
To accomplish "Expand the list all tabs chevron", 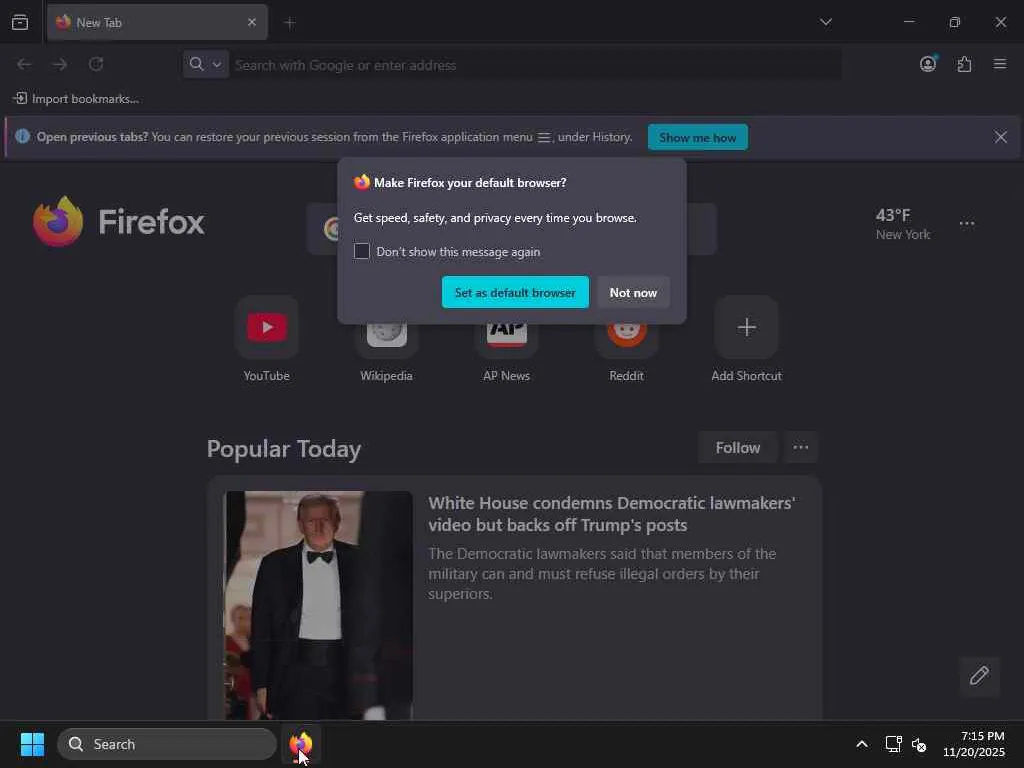I will coord(825,22).
